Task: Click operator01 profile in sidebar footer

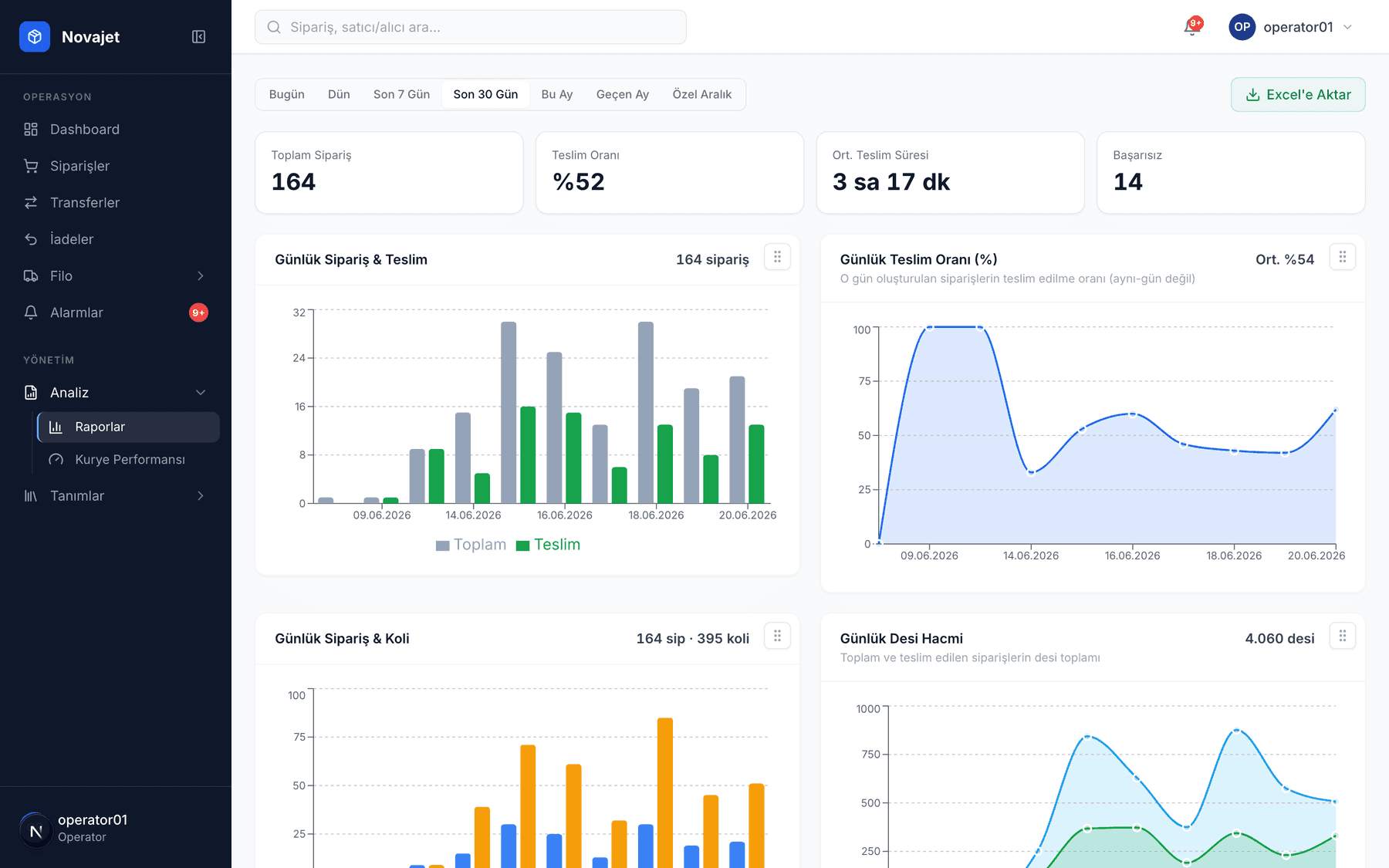Action: pyautogui.click(x=116, y=828)
